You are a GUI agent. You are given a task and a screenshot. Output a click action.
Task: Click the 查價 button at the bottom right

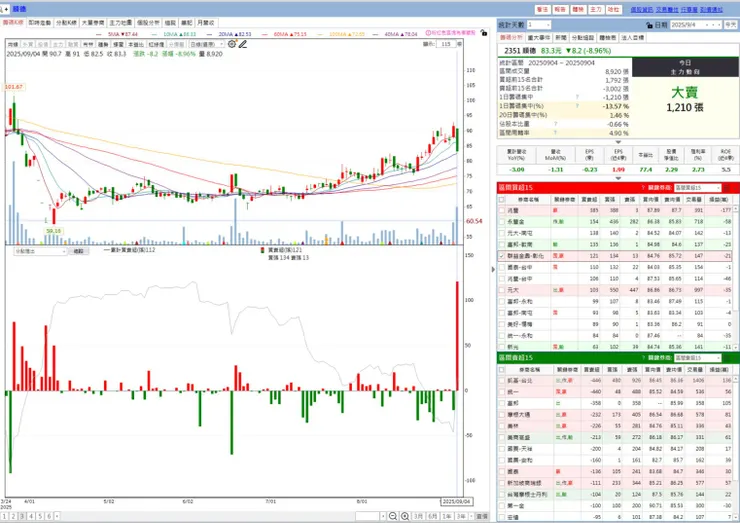(x=482, y=516)
